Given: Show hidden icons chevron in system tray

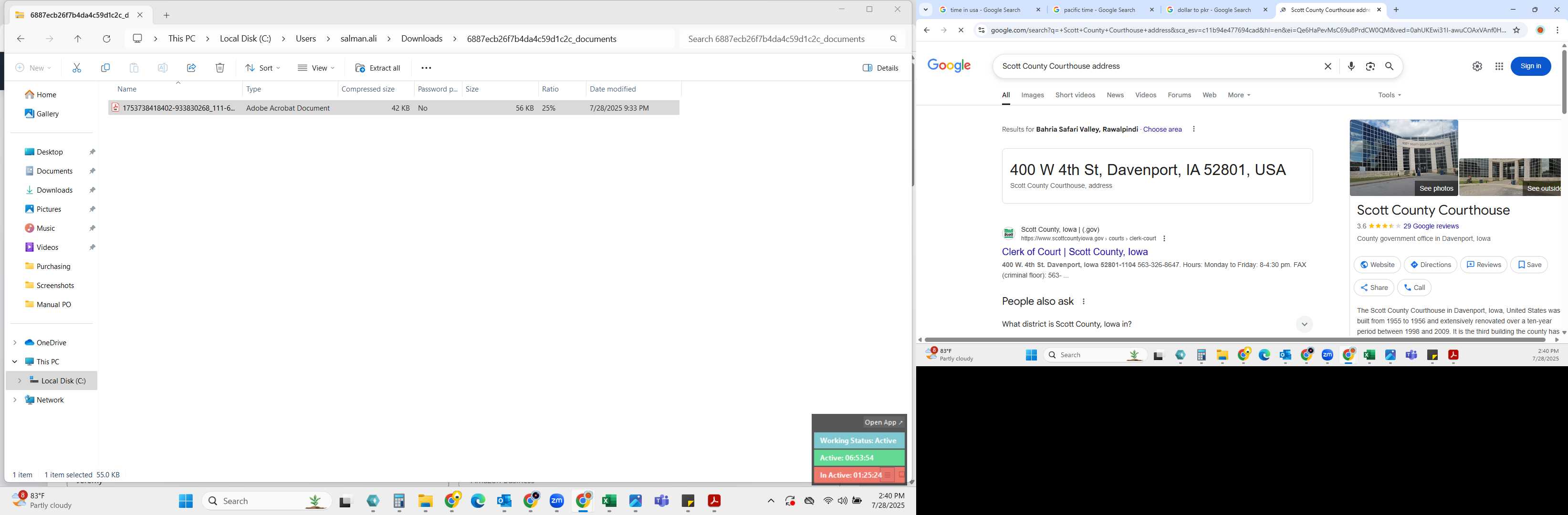Looking at the screenshot, I should pos(771,501).
